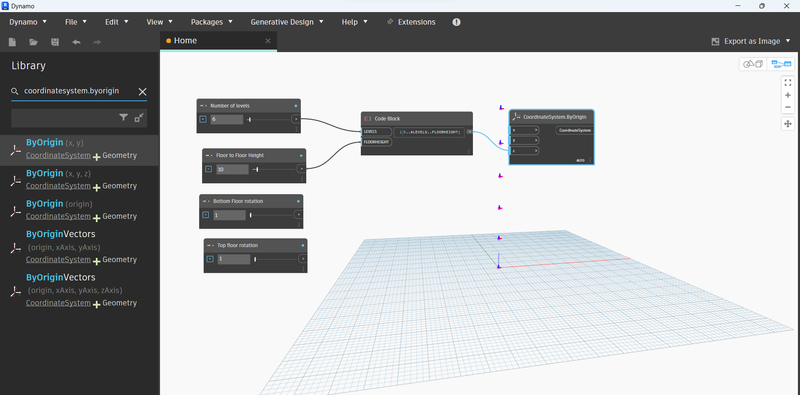Click the code text in Code Block

point(430,132)
